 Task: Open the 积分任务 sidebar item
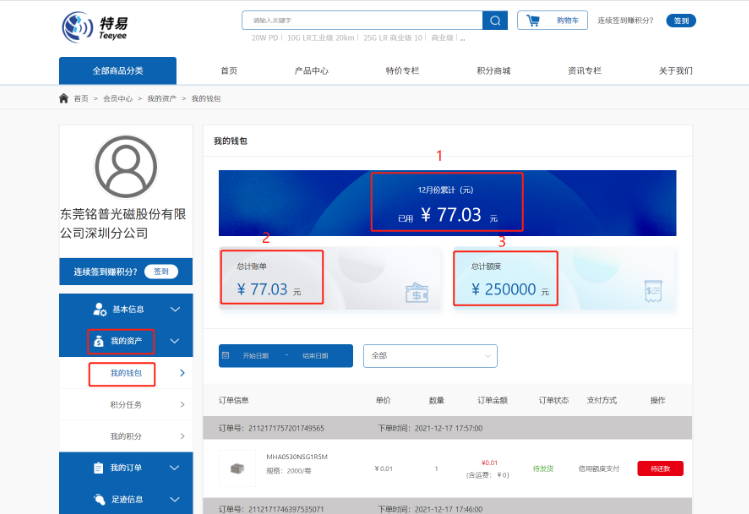click(126, 405)
